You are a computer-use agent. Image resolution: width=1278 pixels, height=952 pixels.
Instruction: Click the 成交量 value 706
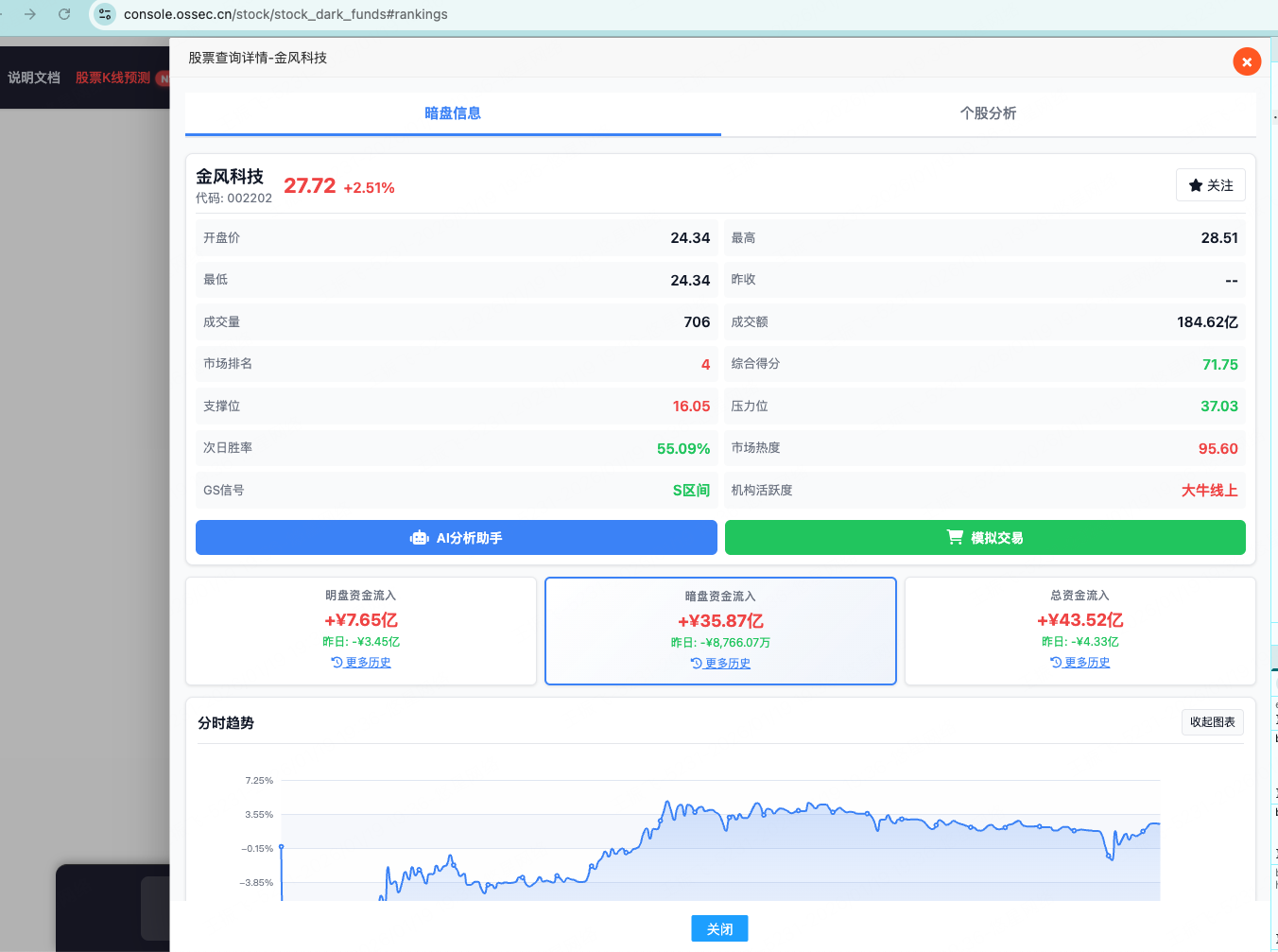click(x=697, y=322)
